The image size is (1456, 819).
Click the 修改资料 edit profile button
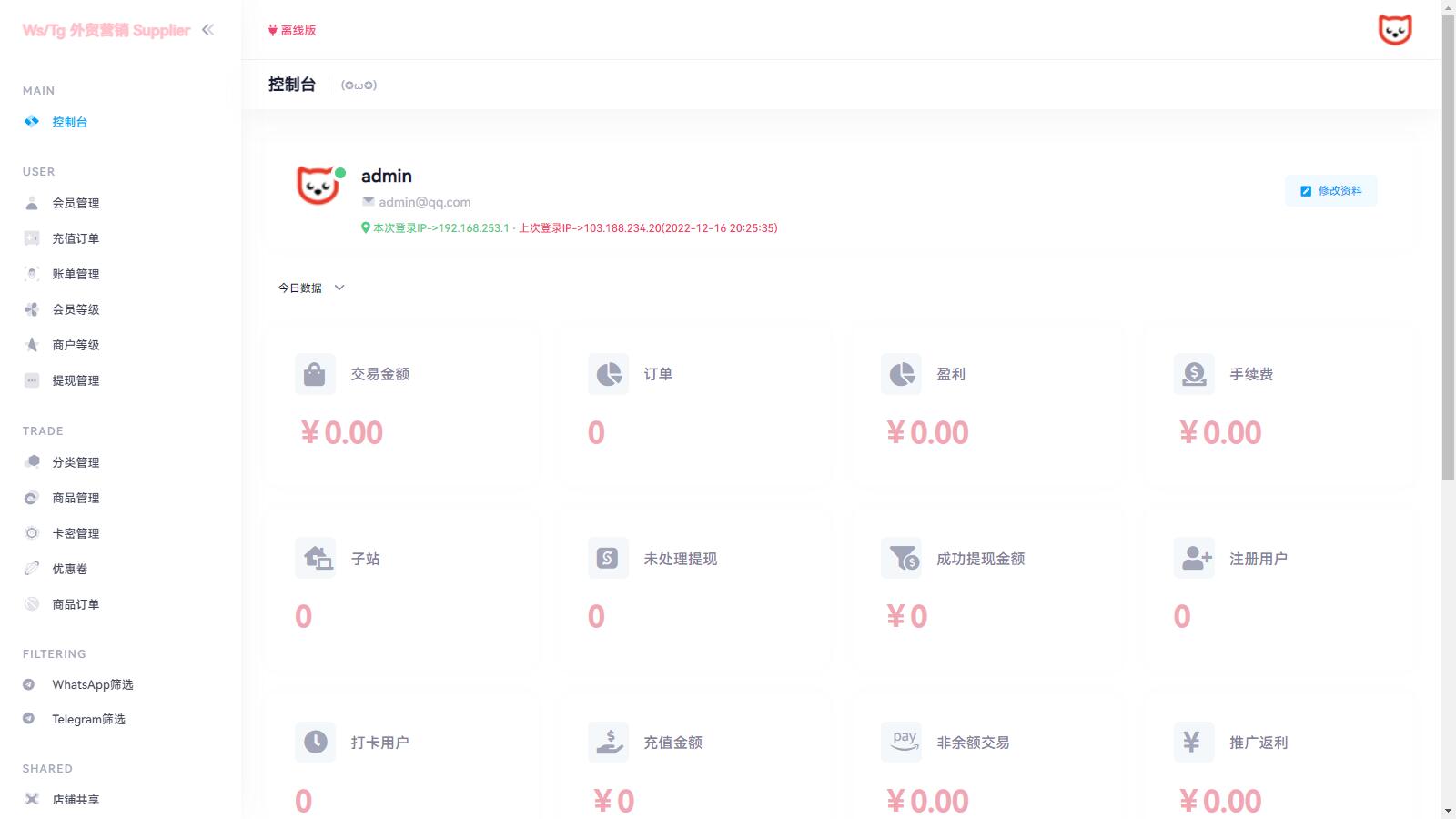click(x=1330, y=191)
